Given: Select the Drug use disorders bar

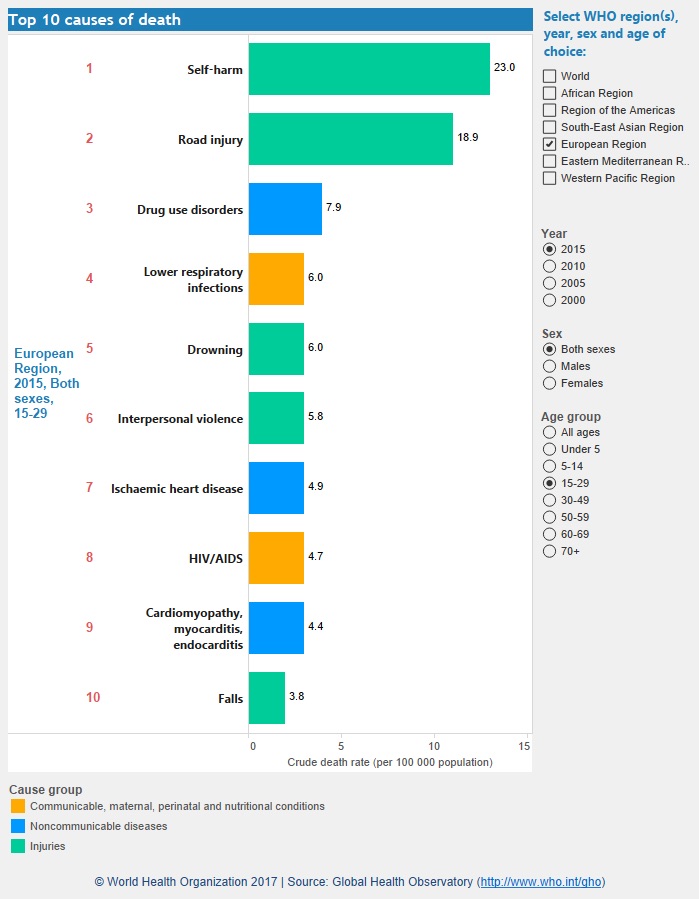Looking at the screenshot, I should pyautogui.click(x=285, y=209).
